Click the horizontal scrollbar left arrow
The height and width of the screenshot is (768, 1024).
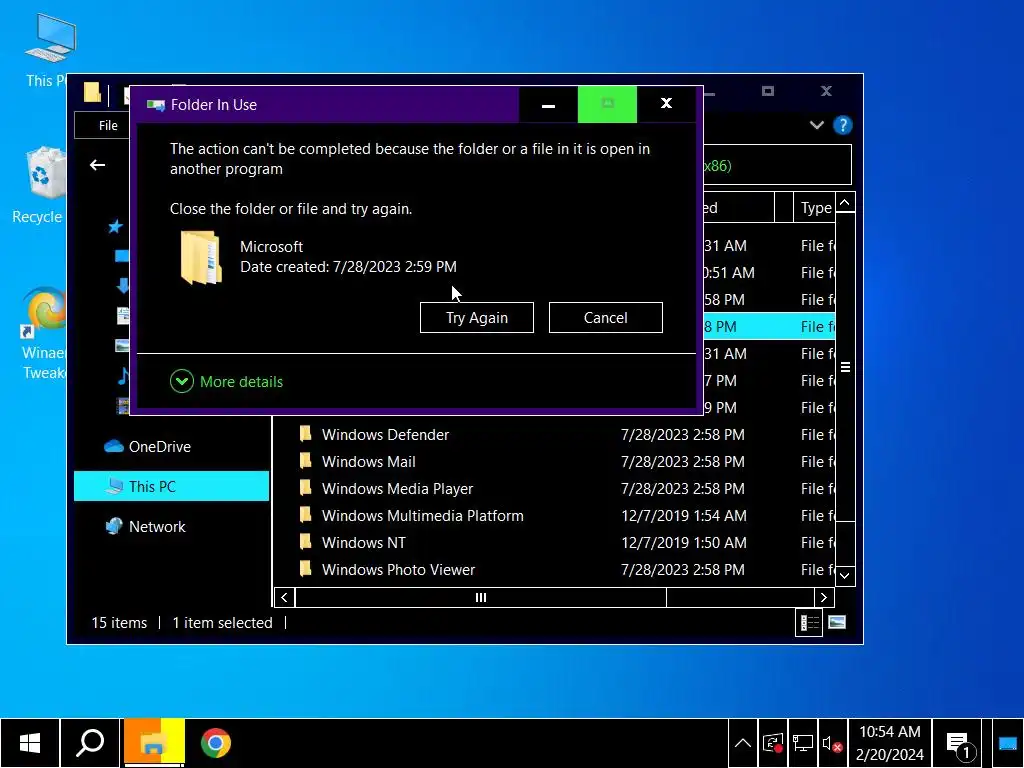pyautogui.click(x=284, y=598)
